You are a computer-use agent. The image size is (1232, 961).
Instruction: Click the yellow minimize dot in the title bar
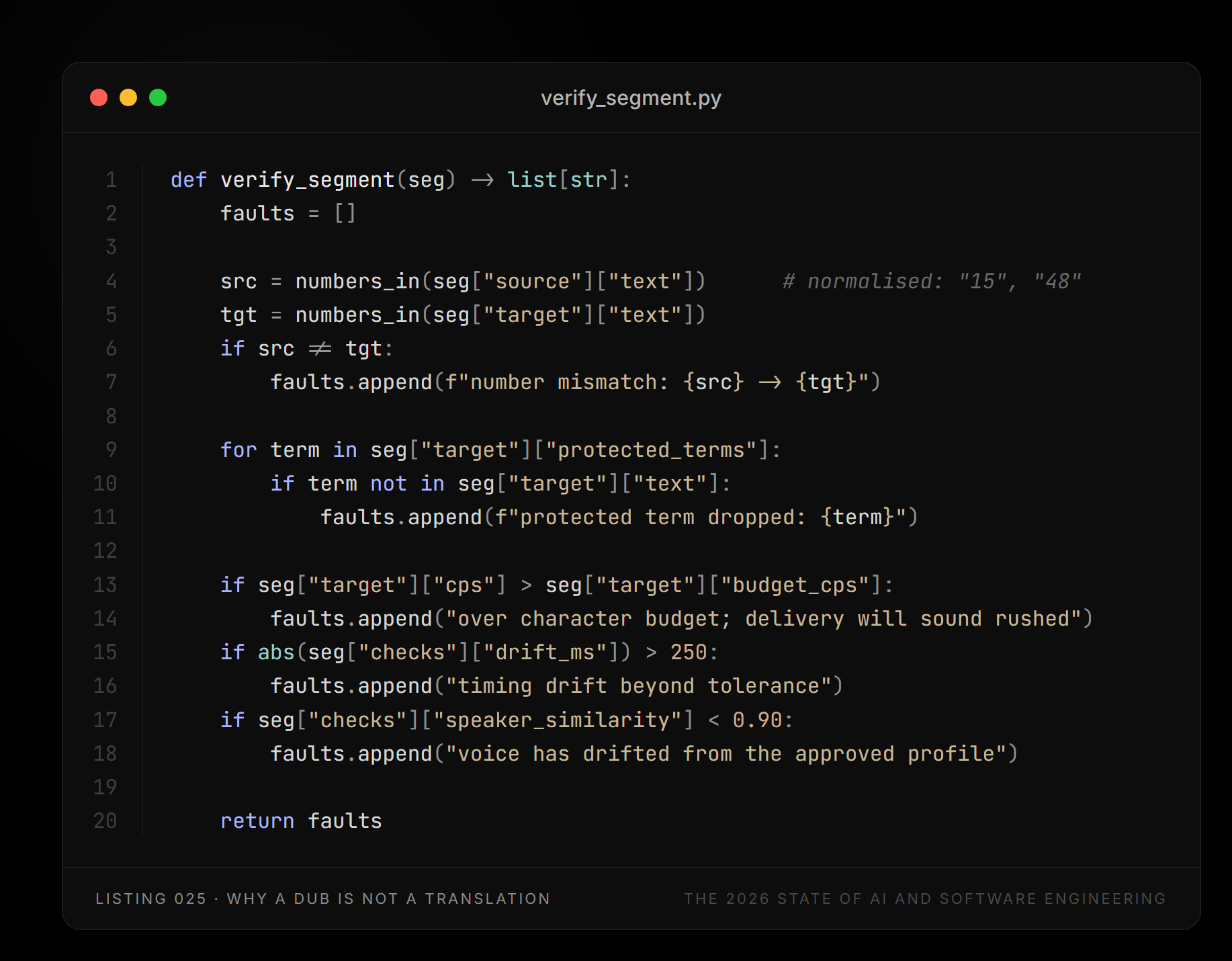[x=128, y=97]
